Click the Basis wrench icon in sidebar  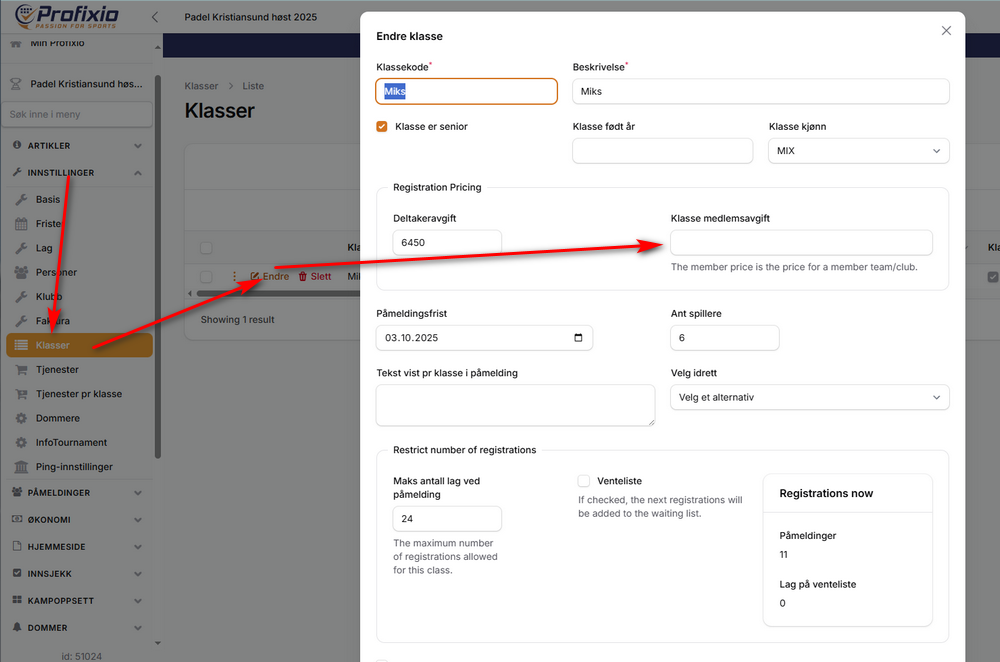(21, 199)
